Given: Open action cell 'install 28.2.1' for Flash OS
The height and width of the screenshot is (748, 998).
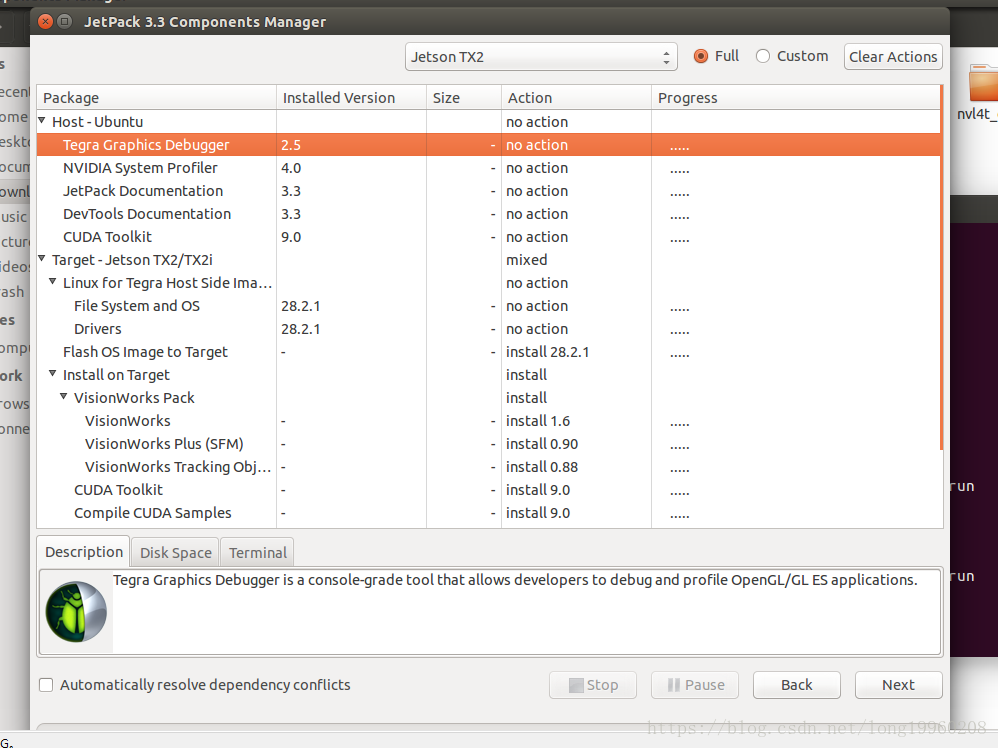Looking at the screenshot, I should (x=576, y=352).
